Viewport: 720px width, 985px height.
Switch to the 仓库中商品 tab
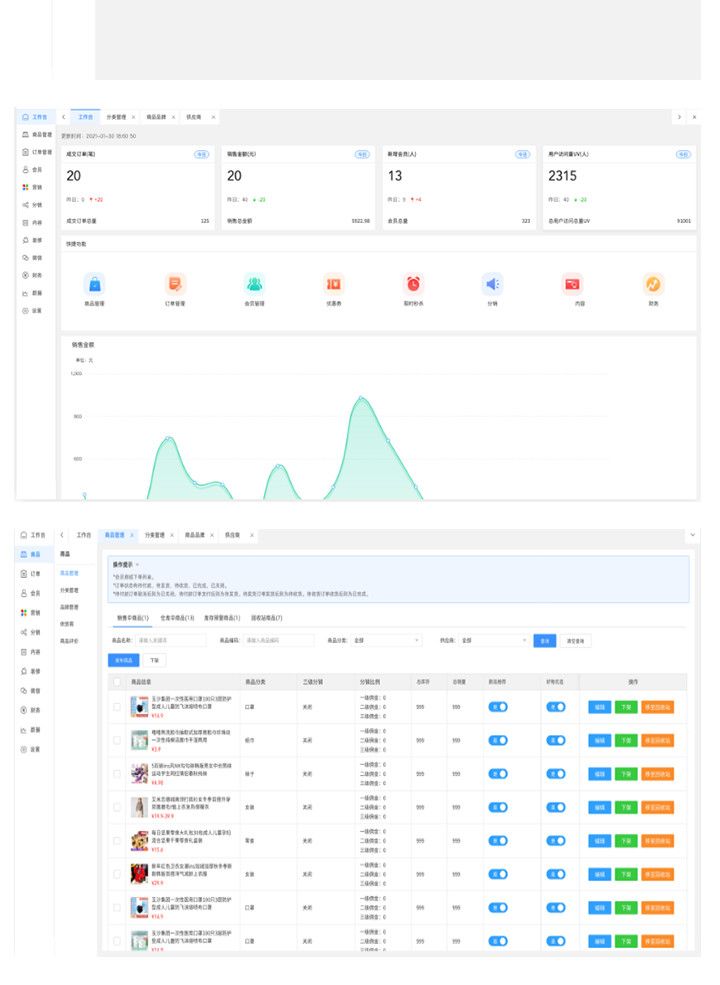pyautogui.click(x=177, y=618)
